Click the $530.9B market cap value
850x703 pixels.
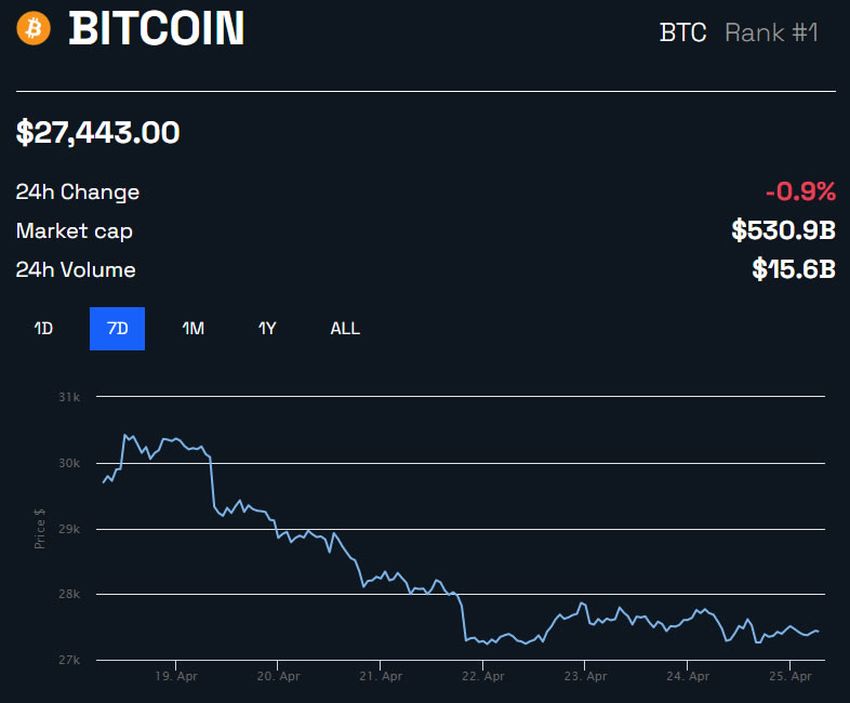tap(786, 231)
